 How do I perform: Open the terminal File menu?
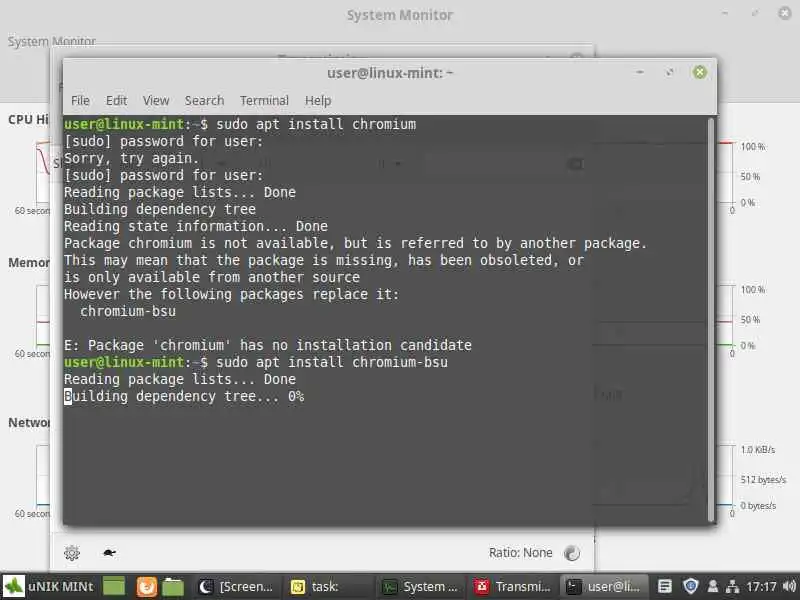click(80, 101)
